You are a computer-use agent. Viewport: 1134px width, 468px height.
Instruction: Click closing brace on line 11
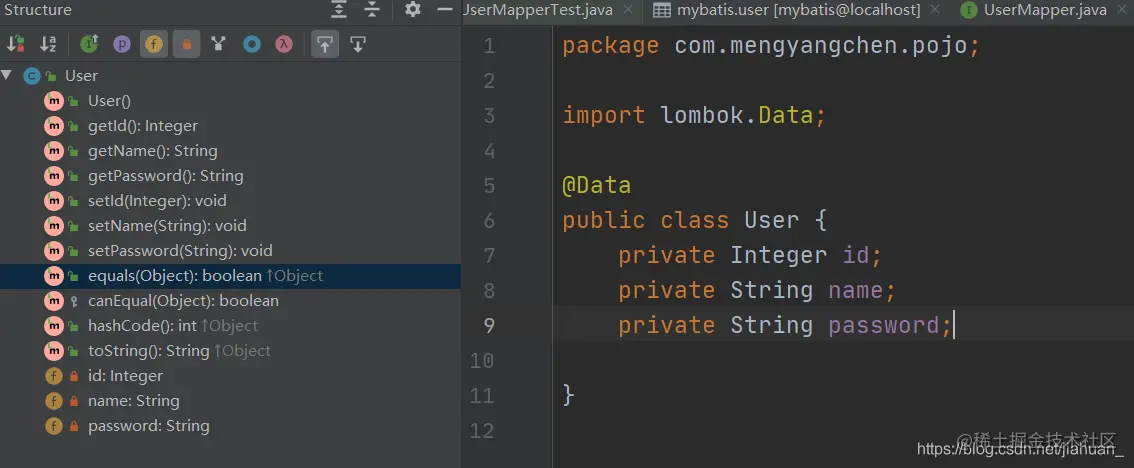pyautogui.click(x=568, y=395)
